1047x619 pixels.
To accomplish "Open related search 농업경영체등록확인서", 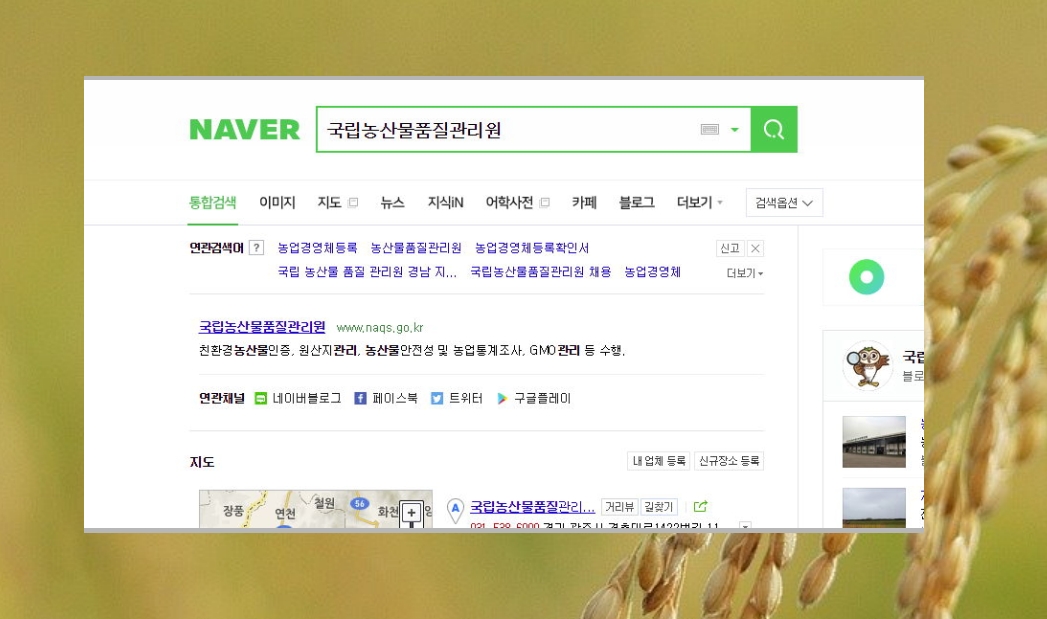I will 532,248.
